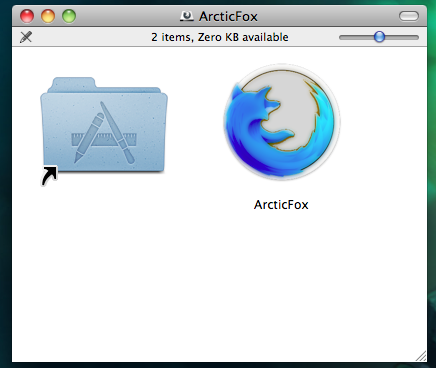Viewport: 436px width, 368px height.
Task: Select the ArcticFox application icon
Action: click(282, 122)
